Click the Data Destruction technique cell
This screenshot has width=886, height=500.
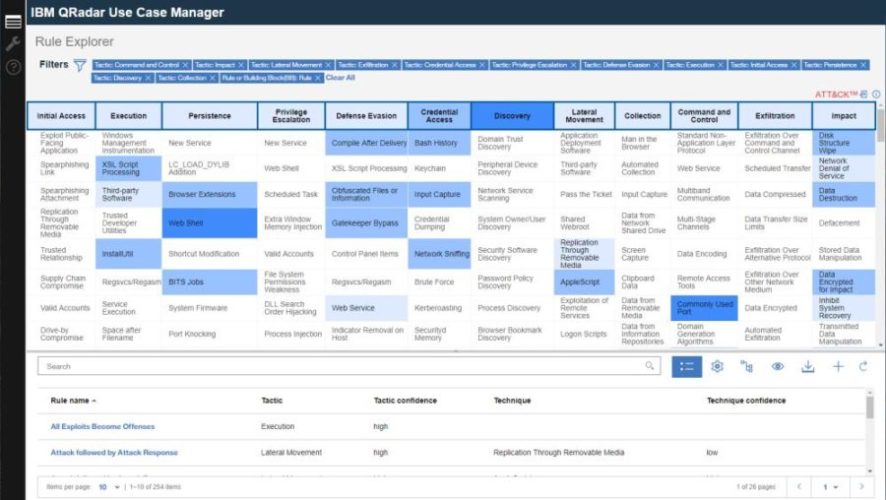844,194
